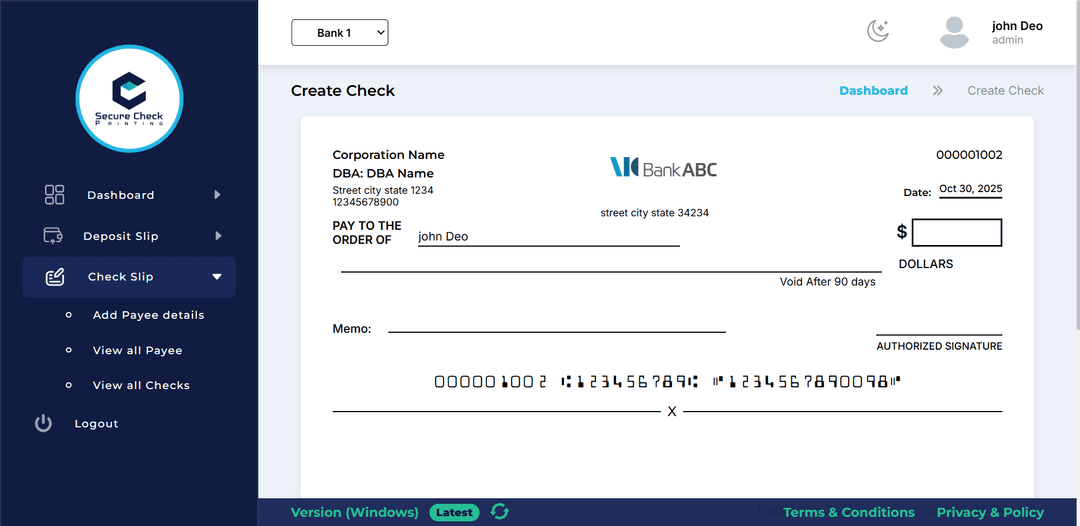Click the date field Oct 30, 2025
Viewport: 1080px width, 526px height.
[x=970, y=189]
